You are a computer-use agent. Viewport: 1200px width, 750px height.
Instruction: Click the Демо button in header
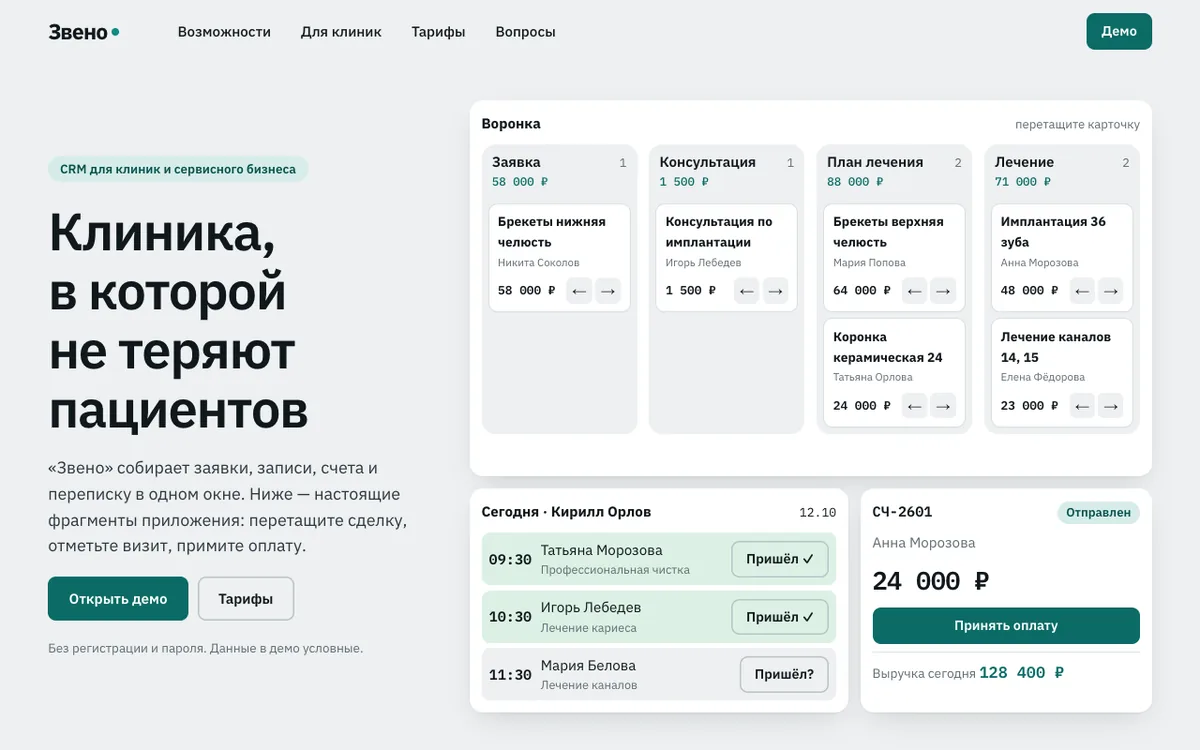(x=1119, y=31)
